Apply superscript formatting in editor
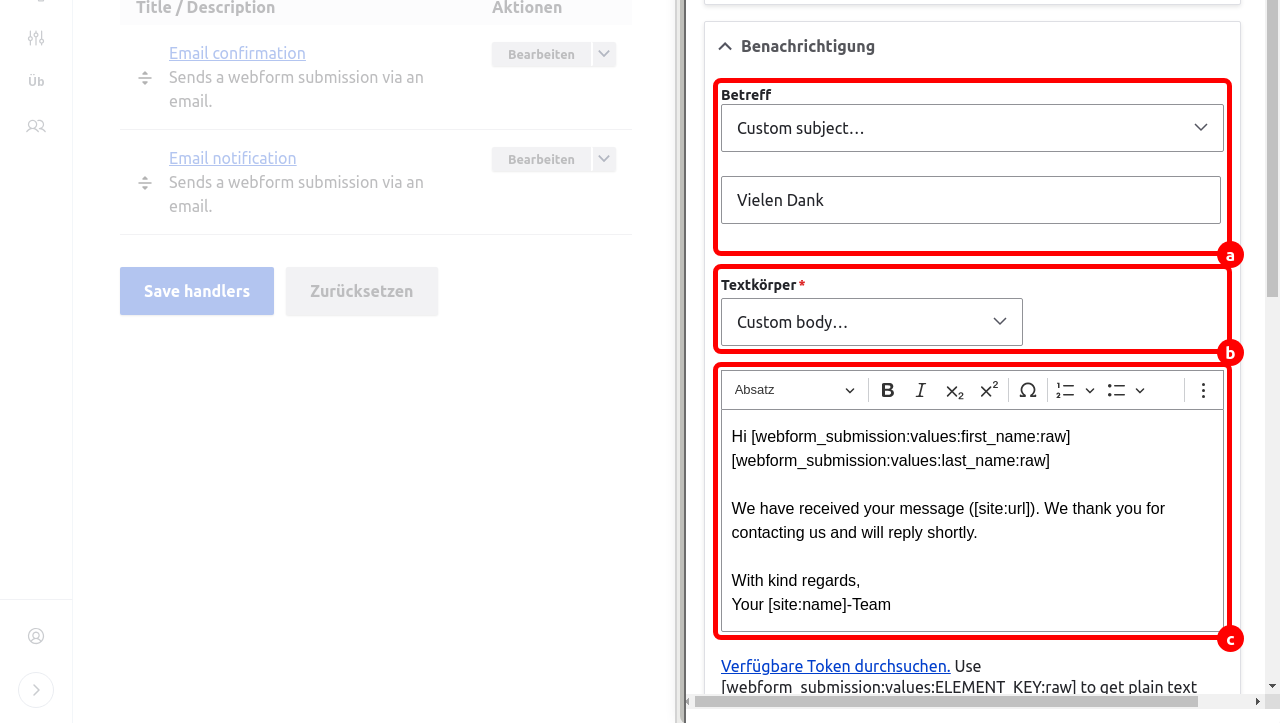 [x=989, y=390]
